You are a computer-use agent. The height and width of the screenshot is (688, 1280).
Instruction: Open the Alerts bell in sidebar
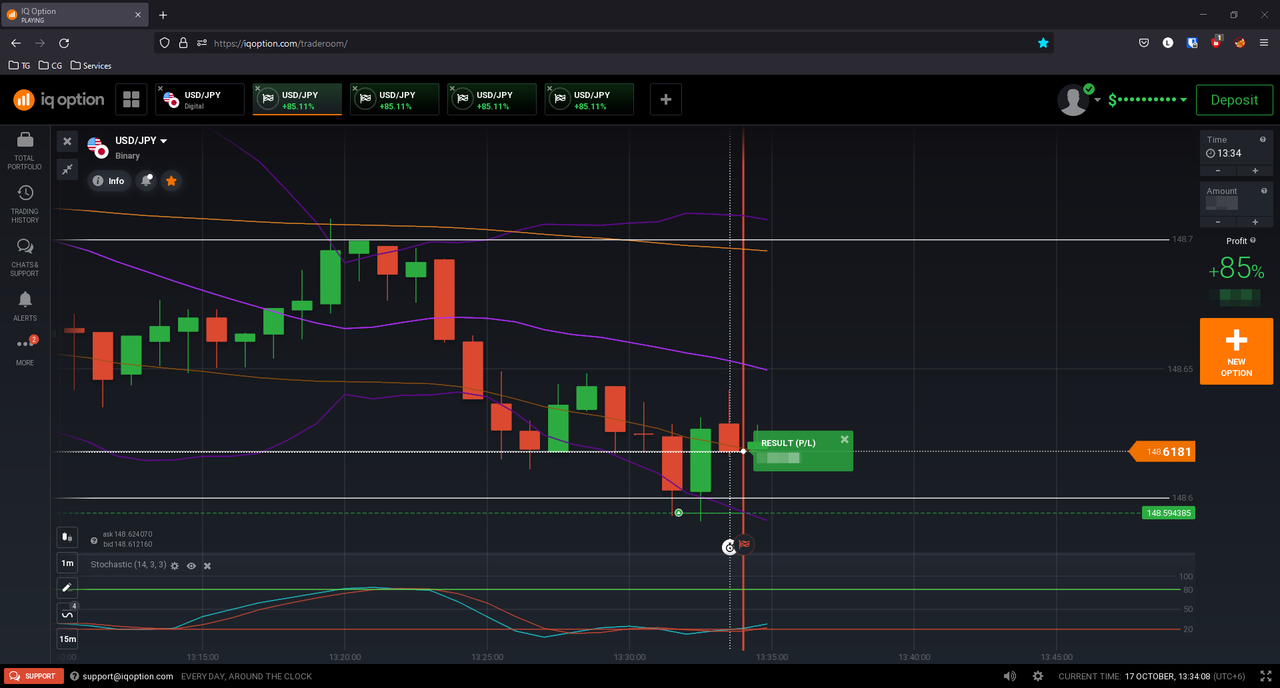25,306
